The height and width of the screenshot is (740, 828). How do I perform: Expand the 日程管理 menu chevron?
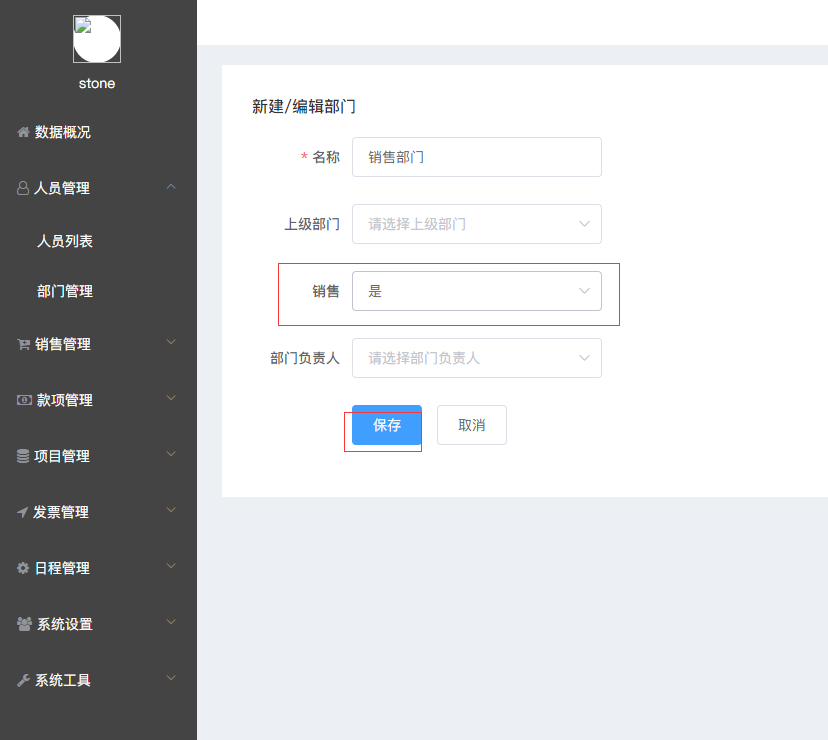click(171, 566)
